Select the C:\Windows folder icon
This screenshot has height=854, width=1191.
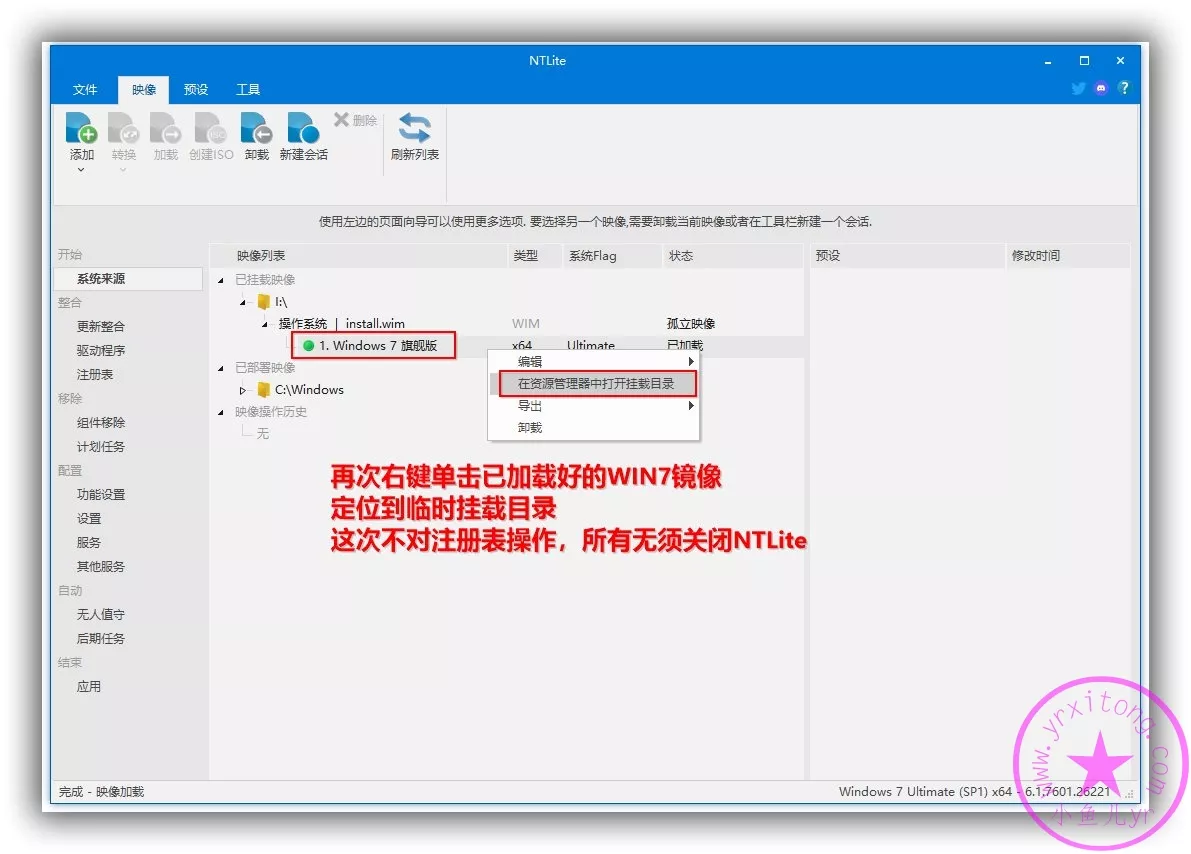[264, 390]
